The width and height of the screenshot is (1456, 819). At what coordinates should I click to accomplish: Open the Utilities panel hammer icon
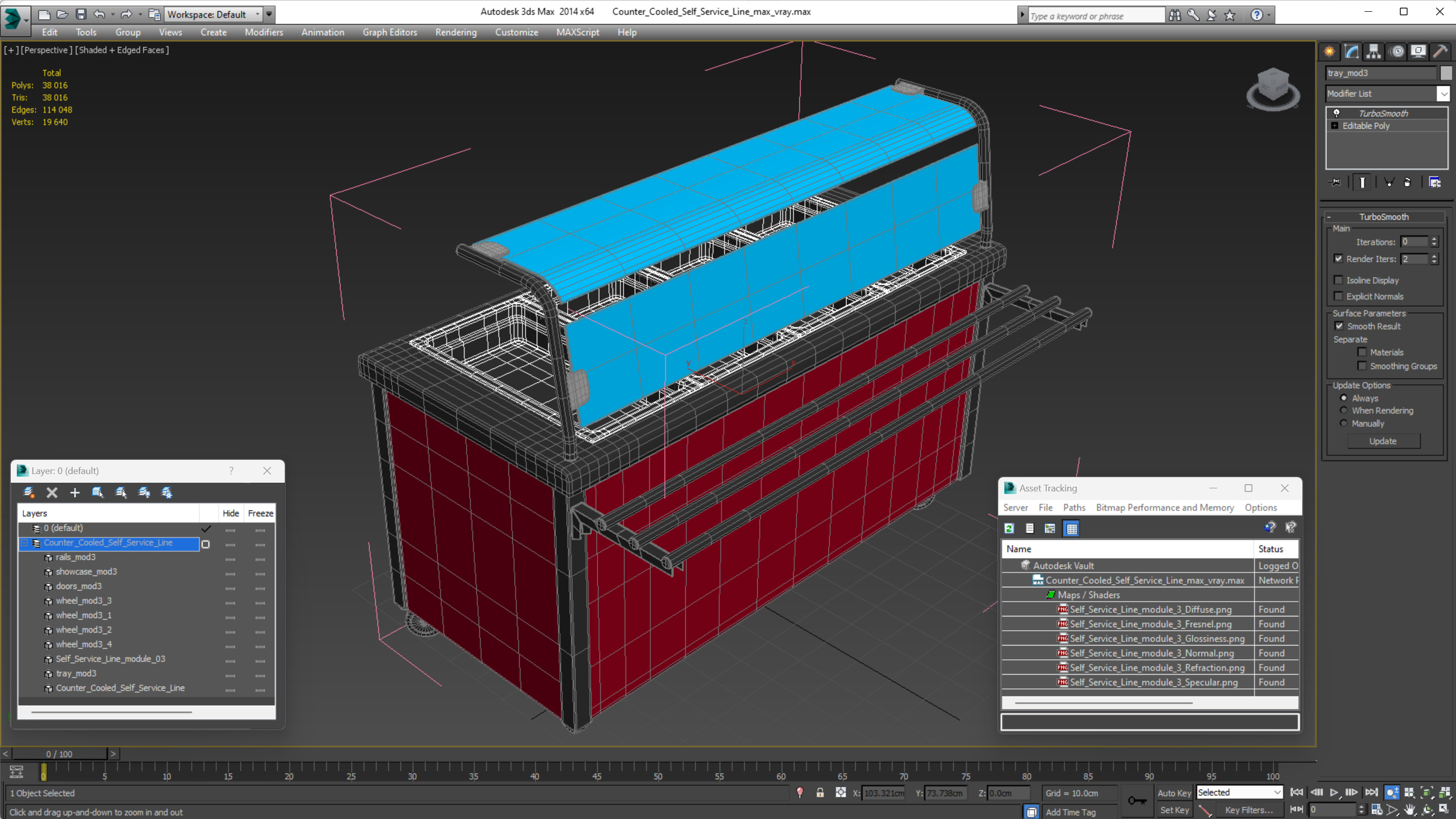tap(1440, 52)
